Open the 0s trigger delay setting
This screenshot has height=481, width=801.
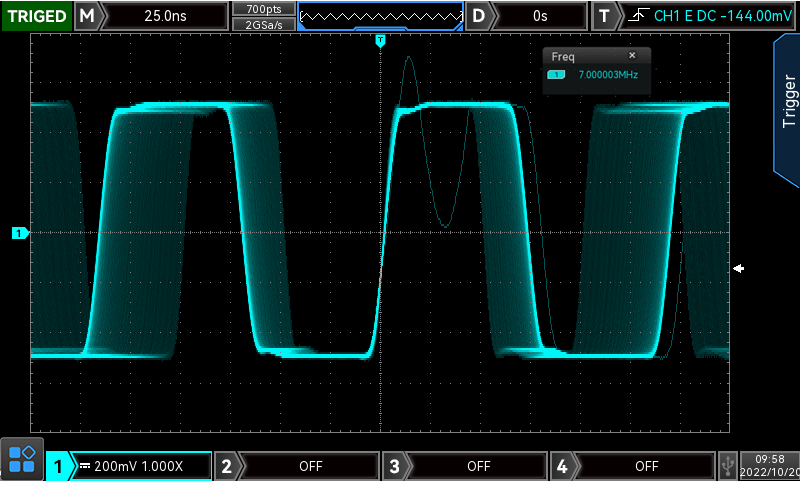(x=540, y=16)
